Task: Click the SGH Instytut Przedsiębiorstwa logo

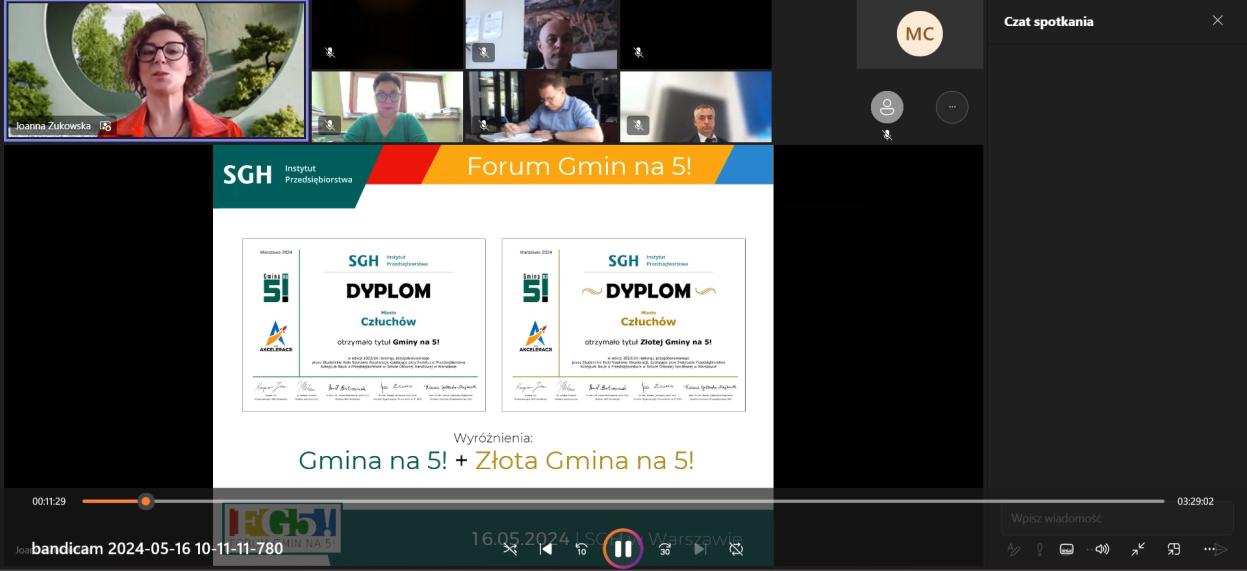Action: click(287, 174)
